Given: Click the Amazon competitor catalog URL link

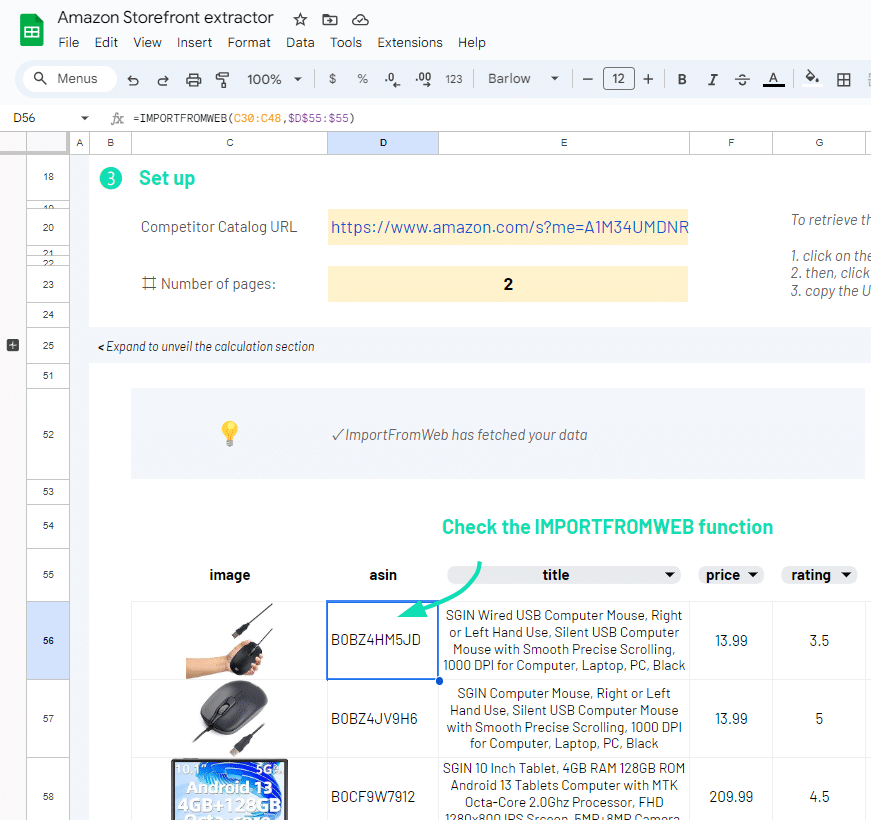Looking at the screenshot, I should [x=509, y=227].
